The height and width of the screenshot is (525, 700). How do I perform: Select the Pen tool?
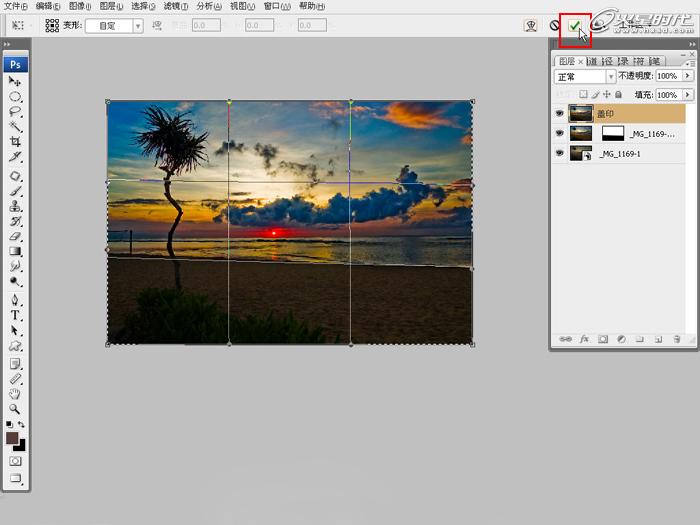point(15,300)
